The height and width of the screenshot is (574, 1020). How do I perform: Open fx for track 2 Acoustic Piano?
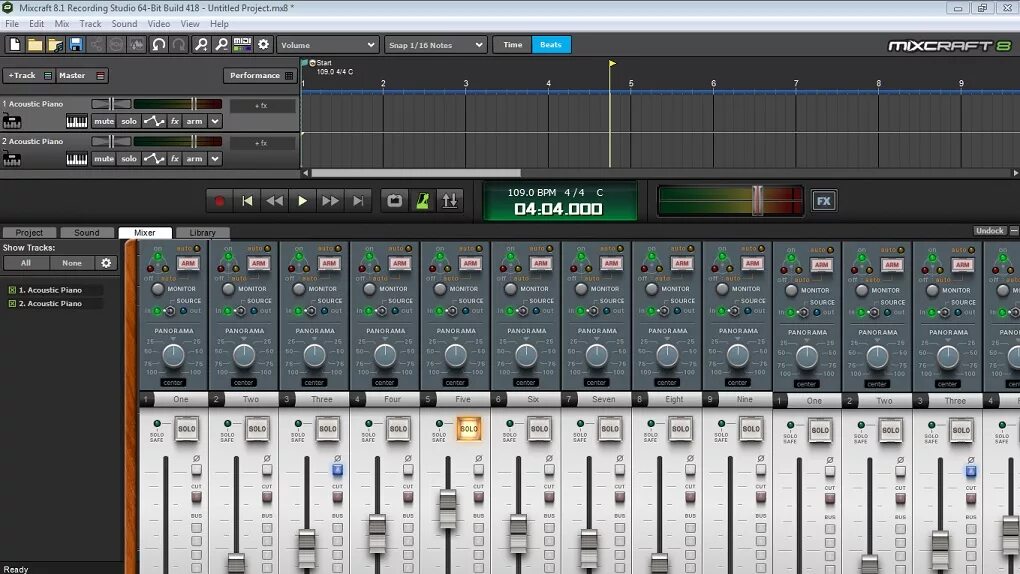(174, 159)
